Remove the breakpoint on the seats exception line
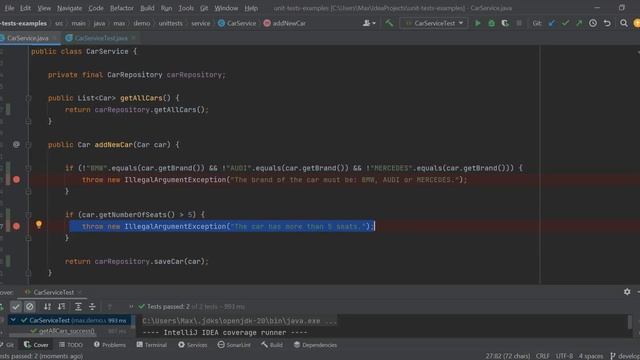Screen dimensions: 640x360 (16, 226)
